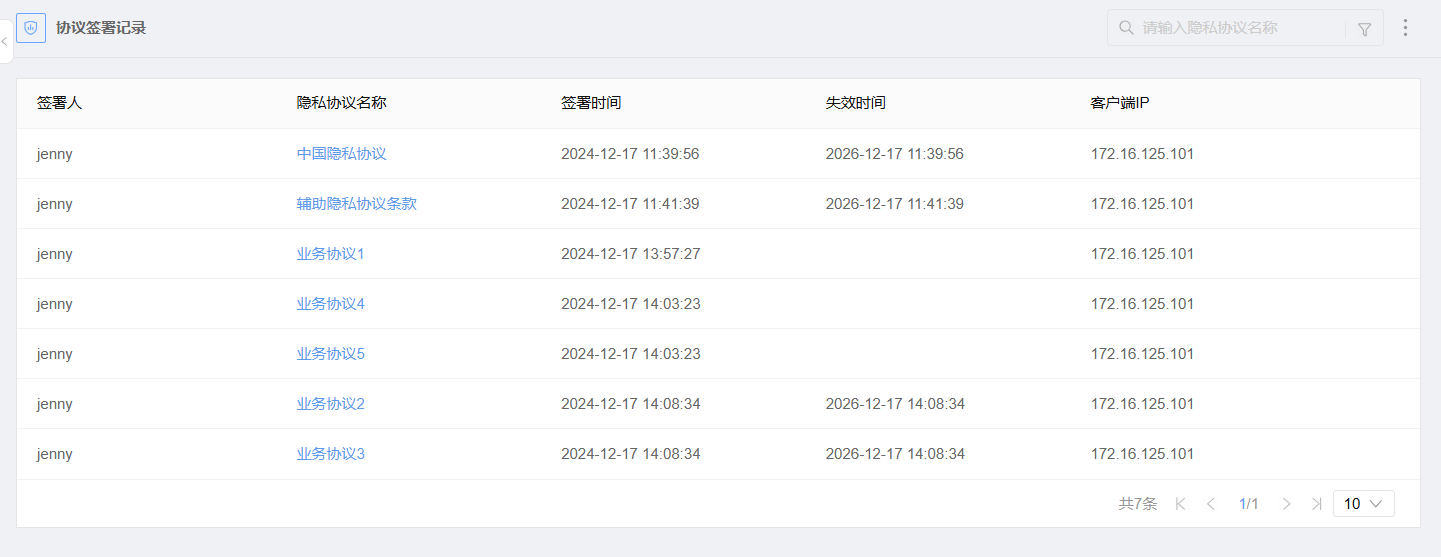Open the 业务协议2 link
This screenshot has height=557, width=1441.
(330, 404)
